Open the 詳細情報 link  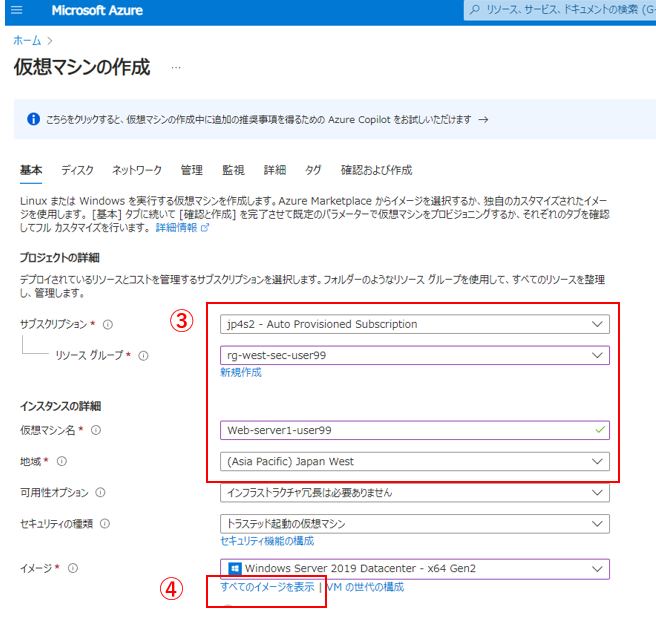point(177,228)
